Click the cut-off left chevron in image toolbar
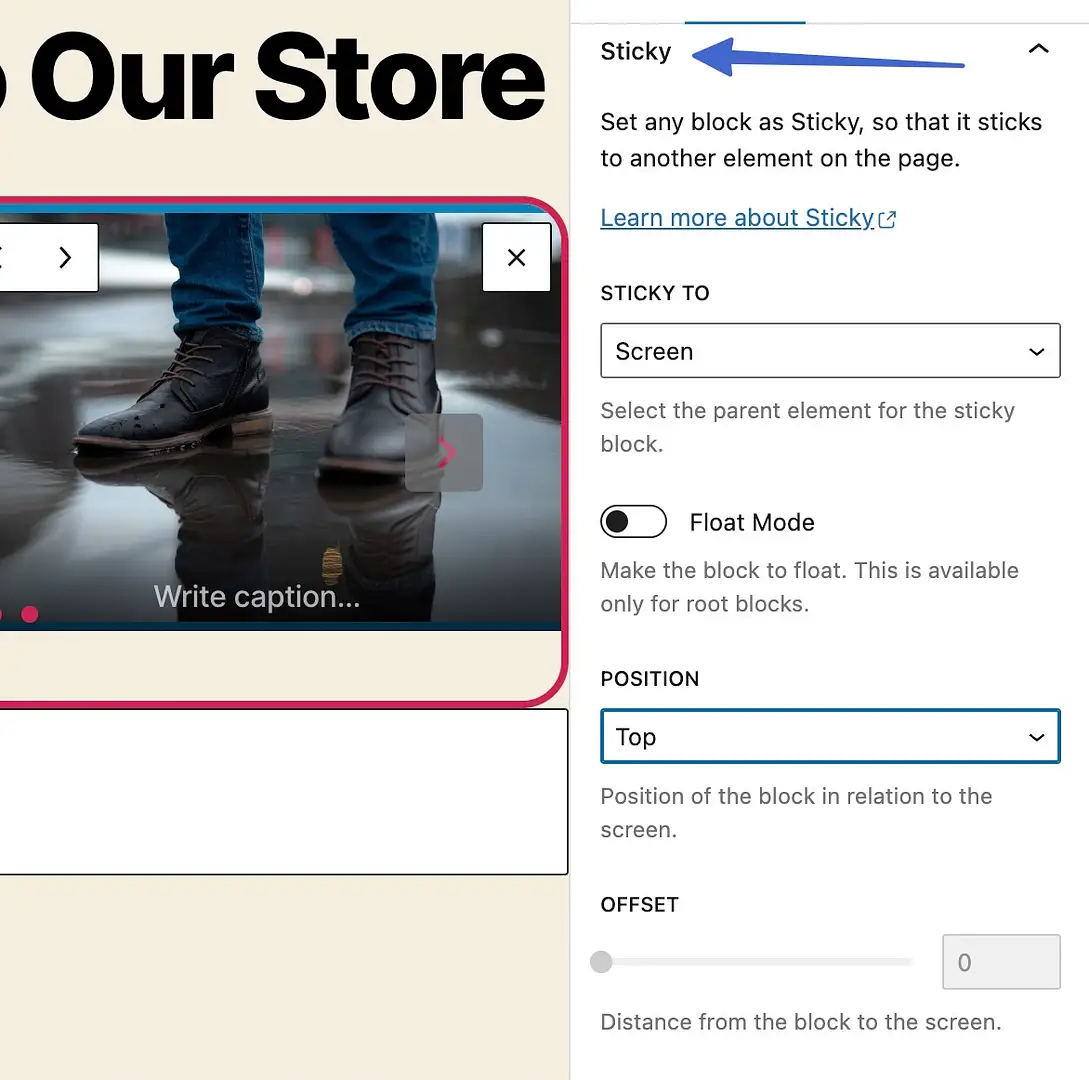 coord(3,258)
